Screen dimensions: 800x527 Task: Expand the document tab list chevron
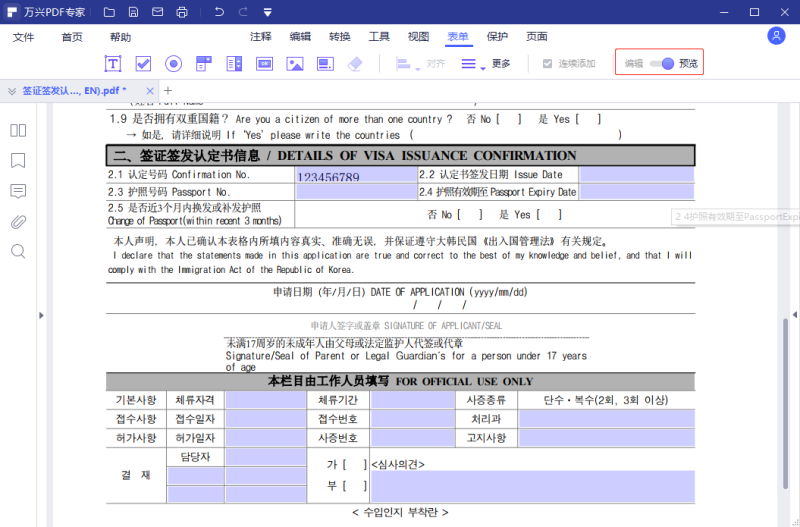point(12,91)
